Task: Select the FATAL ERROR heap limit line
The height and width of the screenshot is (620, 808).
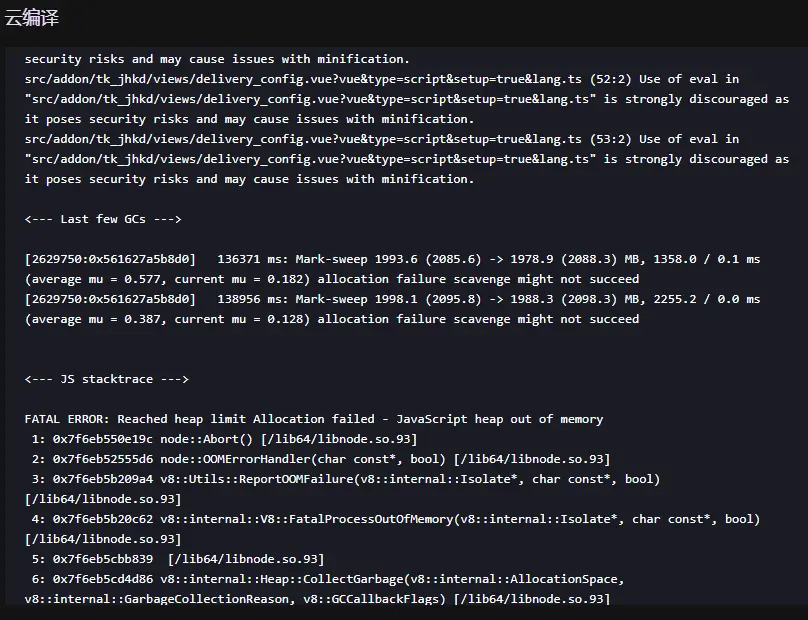Action: click(x=314, y=419)
